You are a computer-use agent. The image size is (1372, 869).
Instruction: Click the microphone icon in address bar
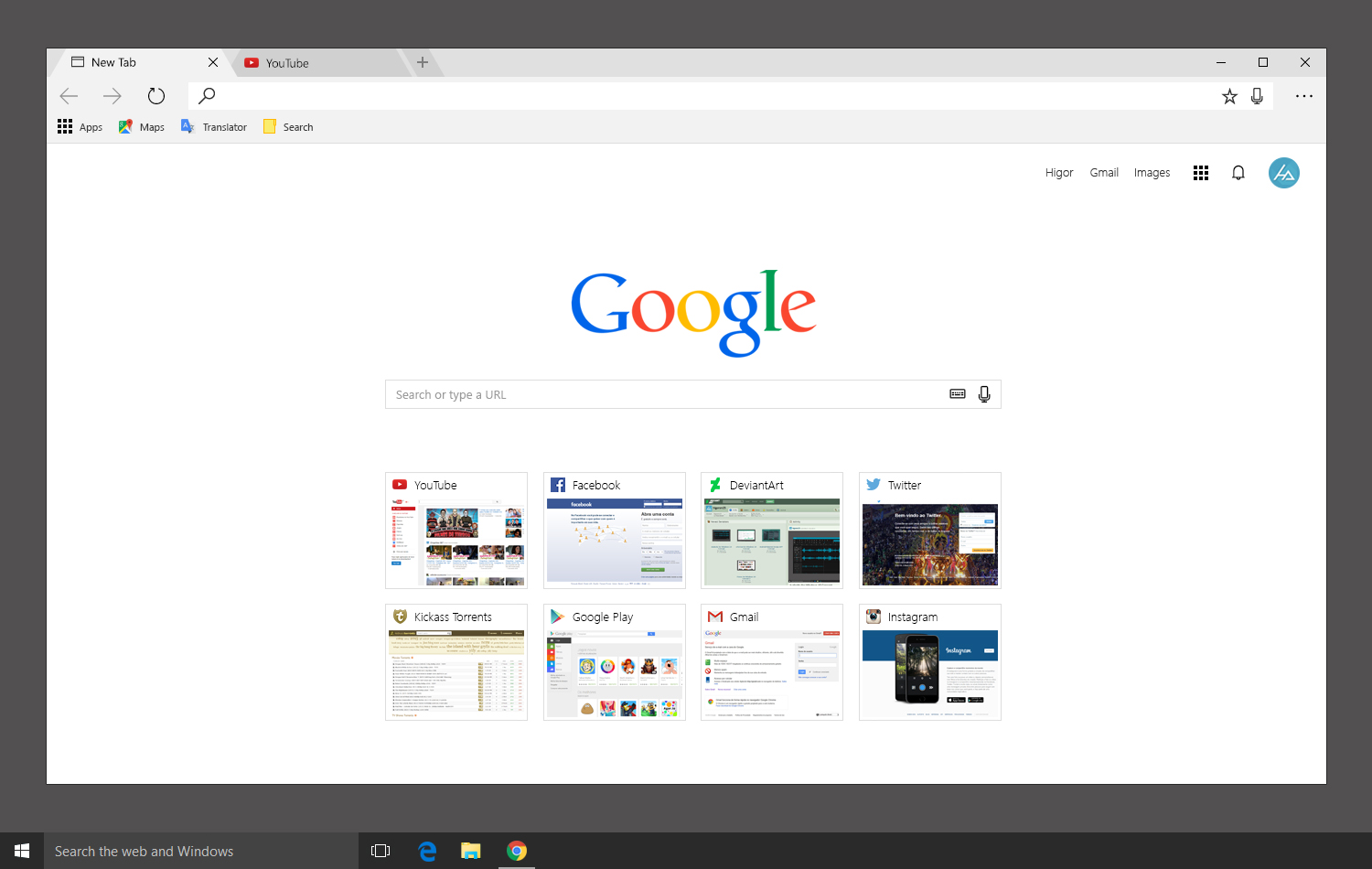[x=1257, y=96]
